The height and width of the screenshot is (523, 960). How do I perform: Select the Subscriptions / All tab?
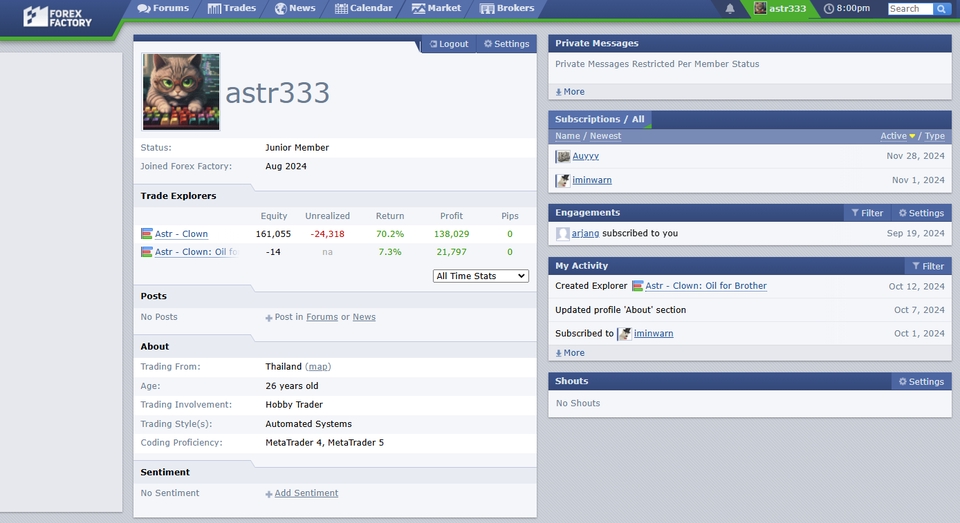pyautogui.click(x=599, y=119)
